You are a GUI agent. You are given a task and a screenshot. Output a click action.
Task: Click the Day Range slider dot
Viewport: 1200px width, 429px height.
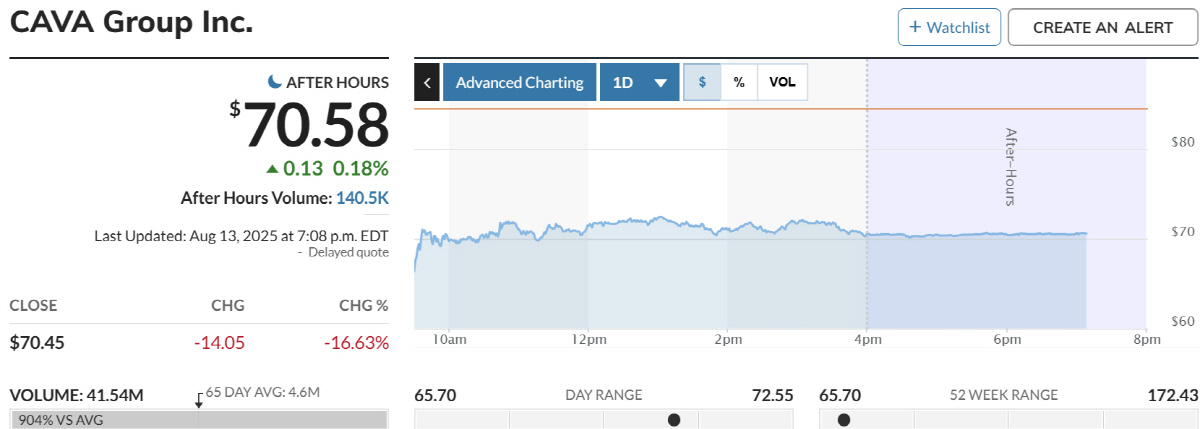click(x=674, y=419)
